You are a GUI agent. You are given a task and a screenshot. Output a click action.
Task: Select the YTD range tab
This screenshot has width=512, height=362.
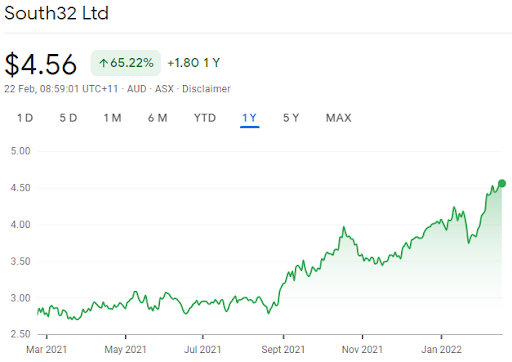205,118
